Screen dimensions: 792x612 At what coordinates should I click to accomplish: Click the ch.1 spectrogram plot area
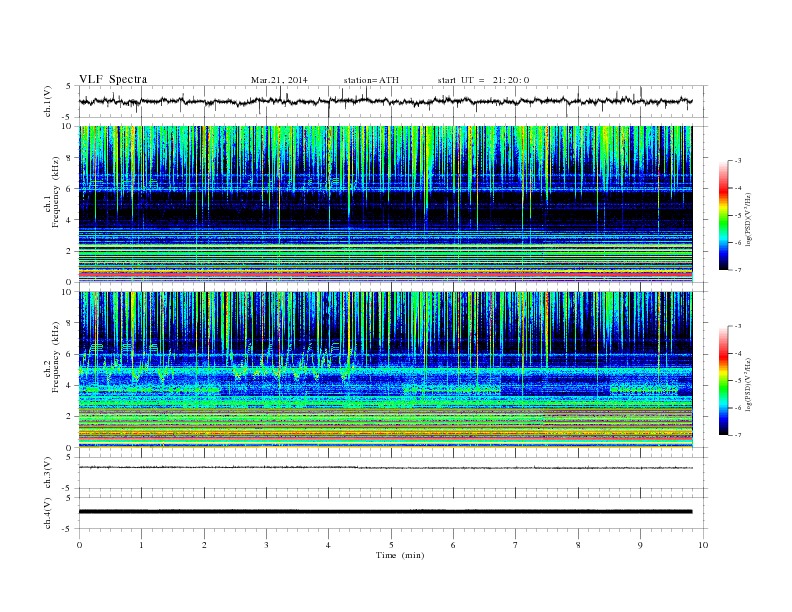[385, 204]
